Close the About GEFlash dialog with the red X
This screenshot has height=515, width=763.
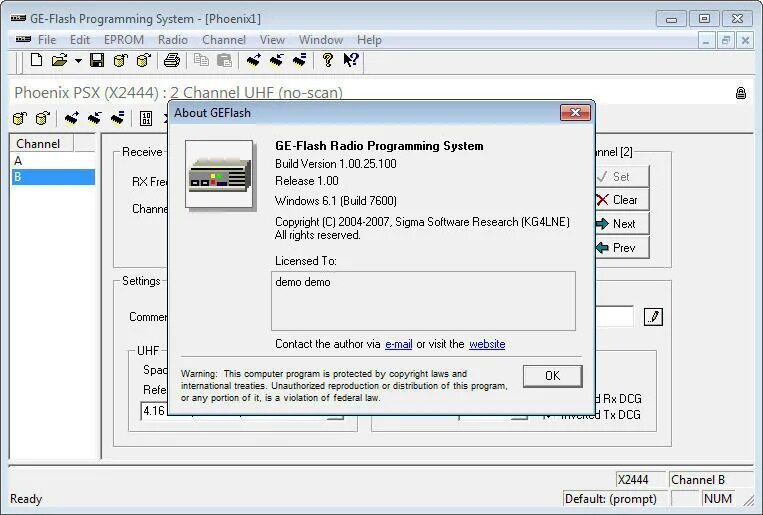(575, 112)
